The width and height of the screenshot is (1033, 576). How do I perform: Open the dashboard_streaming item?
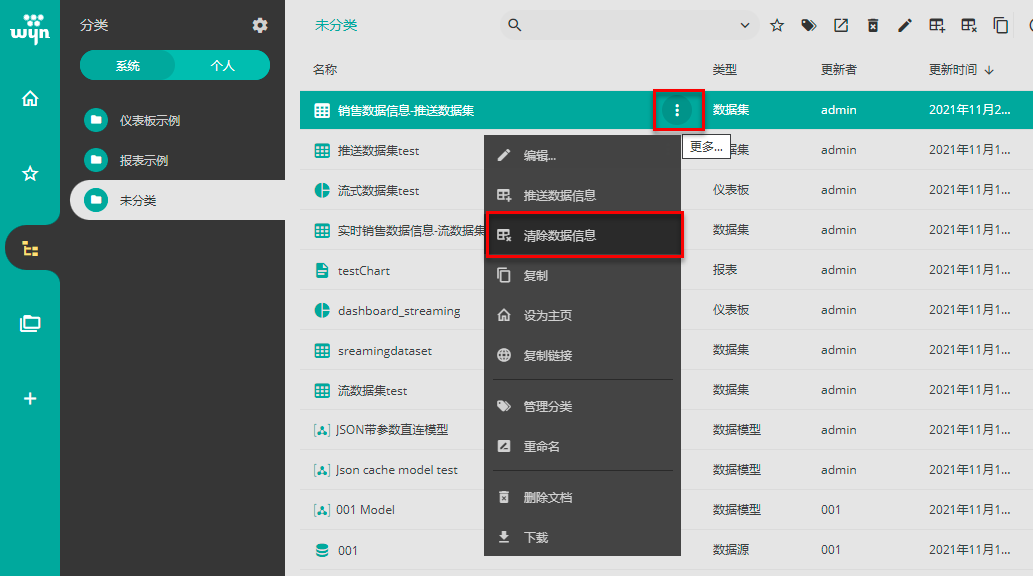point(399,310)
